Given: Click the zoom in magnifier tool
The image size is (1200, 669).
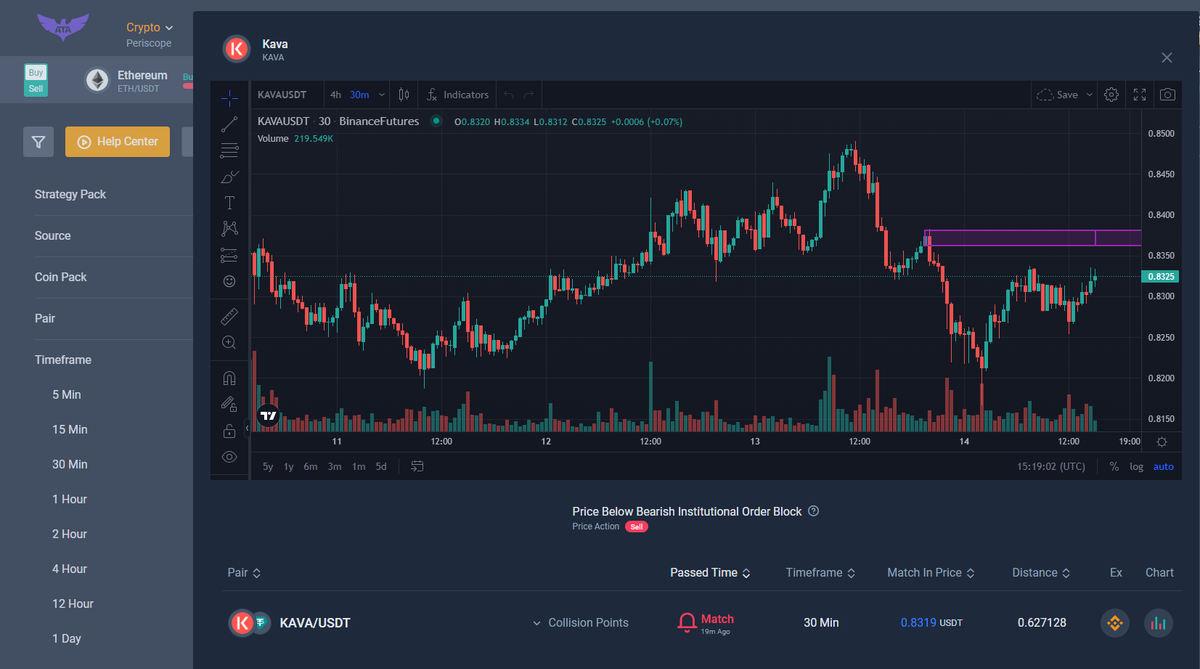Looking at the screenshot, I should coord(229,342).
